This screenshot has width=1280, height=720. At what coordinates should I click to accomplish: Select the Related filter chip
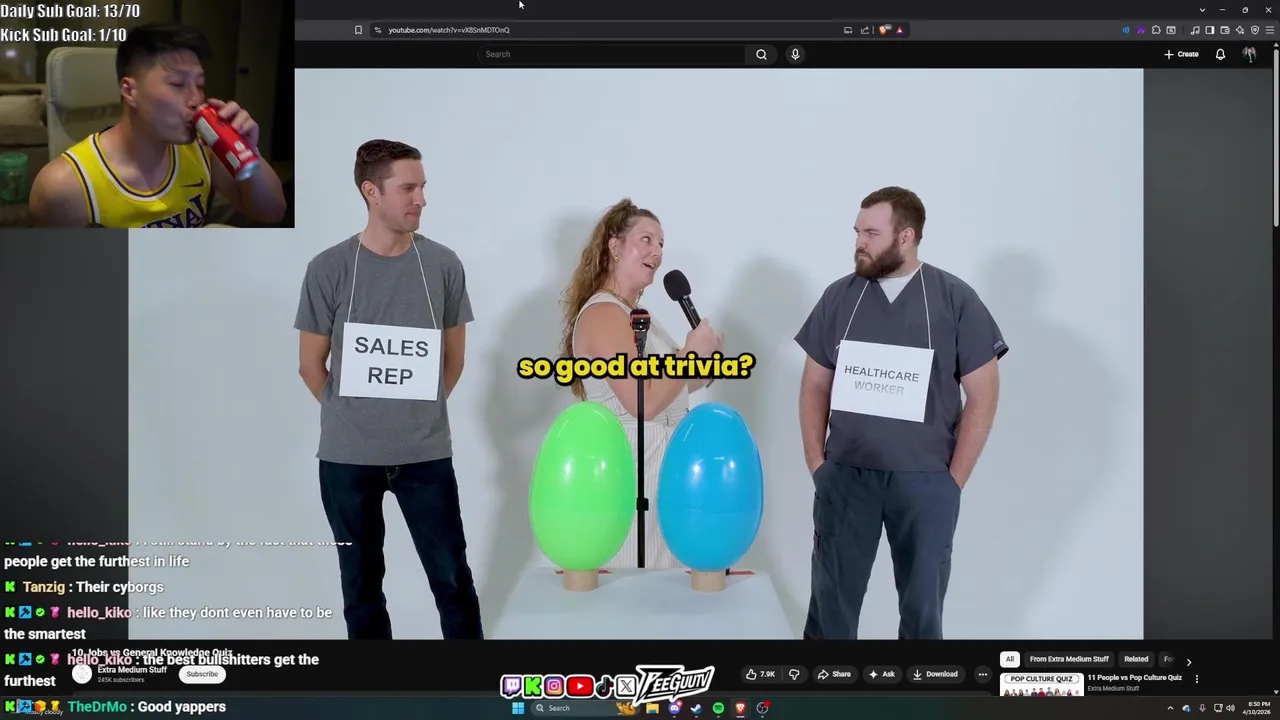[1136, 659]
